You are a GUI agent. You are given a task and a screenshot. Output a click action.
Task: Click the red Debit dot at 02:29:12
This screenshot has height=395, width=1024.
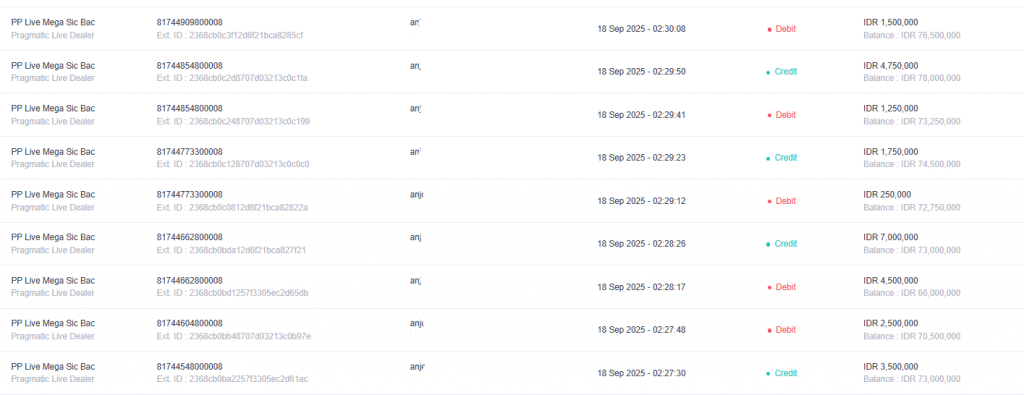pyautogui.click(x=769, y=202)
